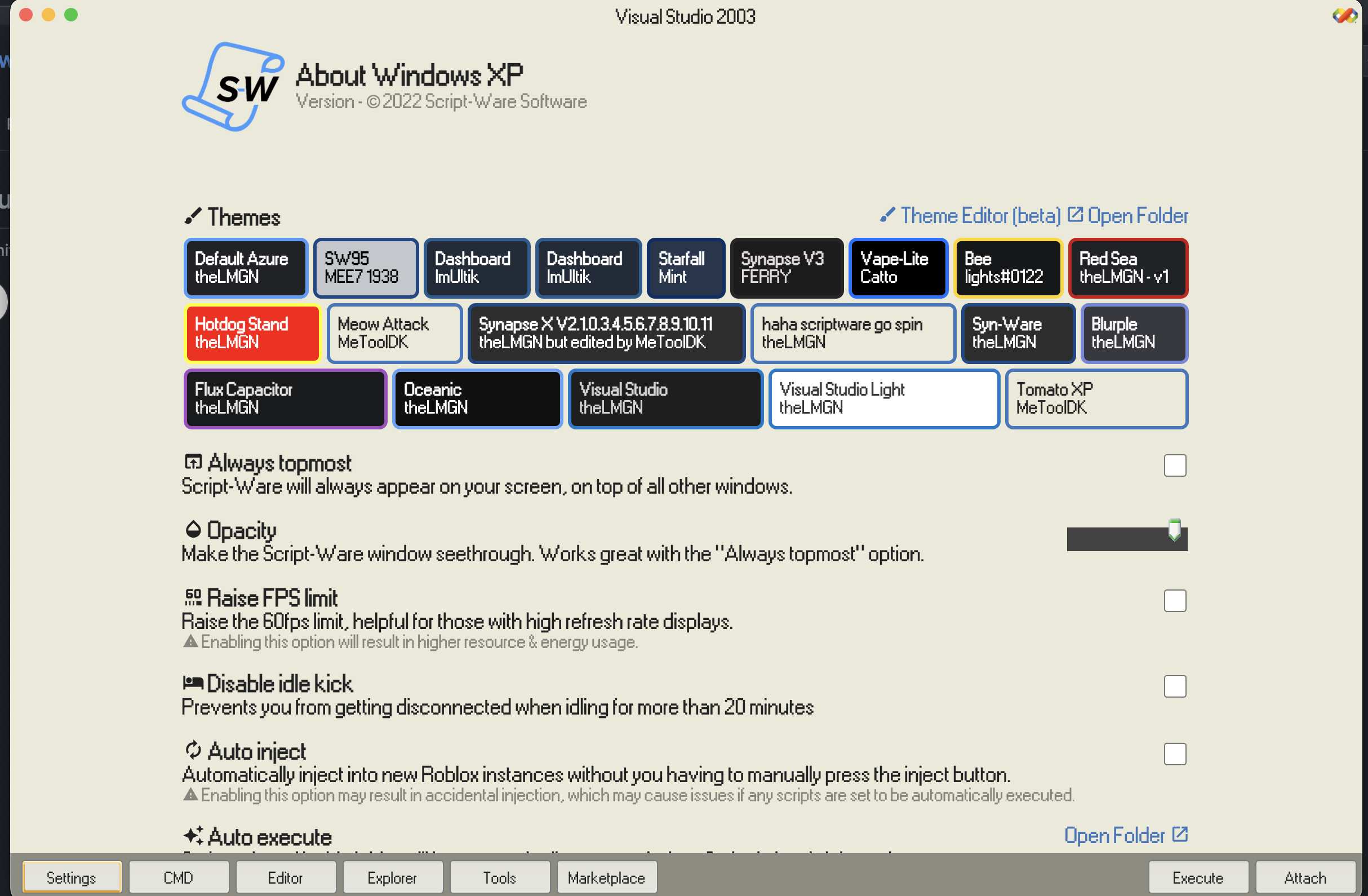The height and width of the screenshot is (896, 1368).
Task: Click the Opacity droplet icon
Action: tap(193, 529)
